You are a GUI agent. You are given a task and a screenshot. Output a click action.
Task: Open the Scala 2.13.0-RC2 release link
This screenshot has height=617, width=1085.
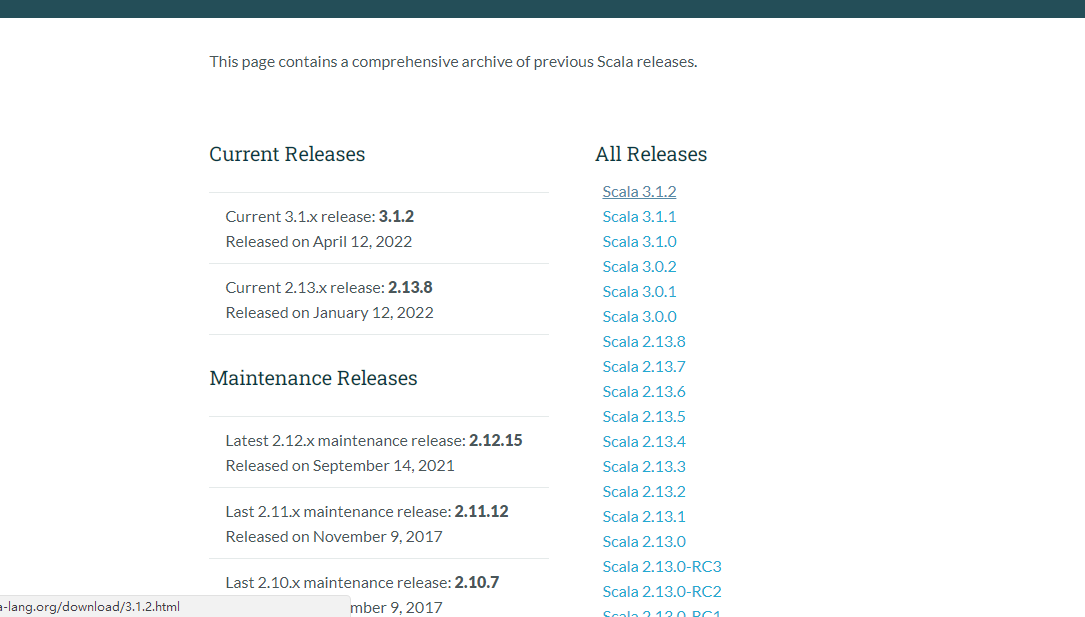point(662,591)
